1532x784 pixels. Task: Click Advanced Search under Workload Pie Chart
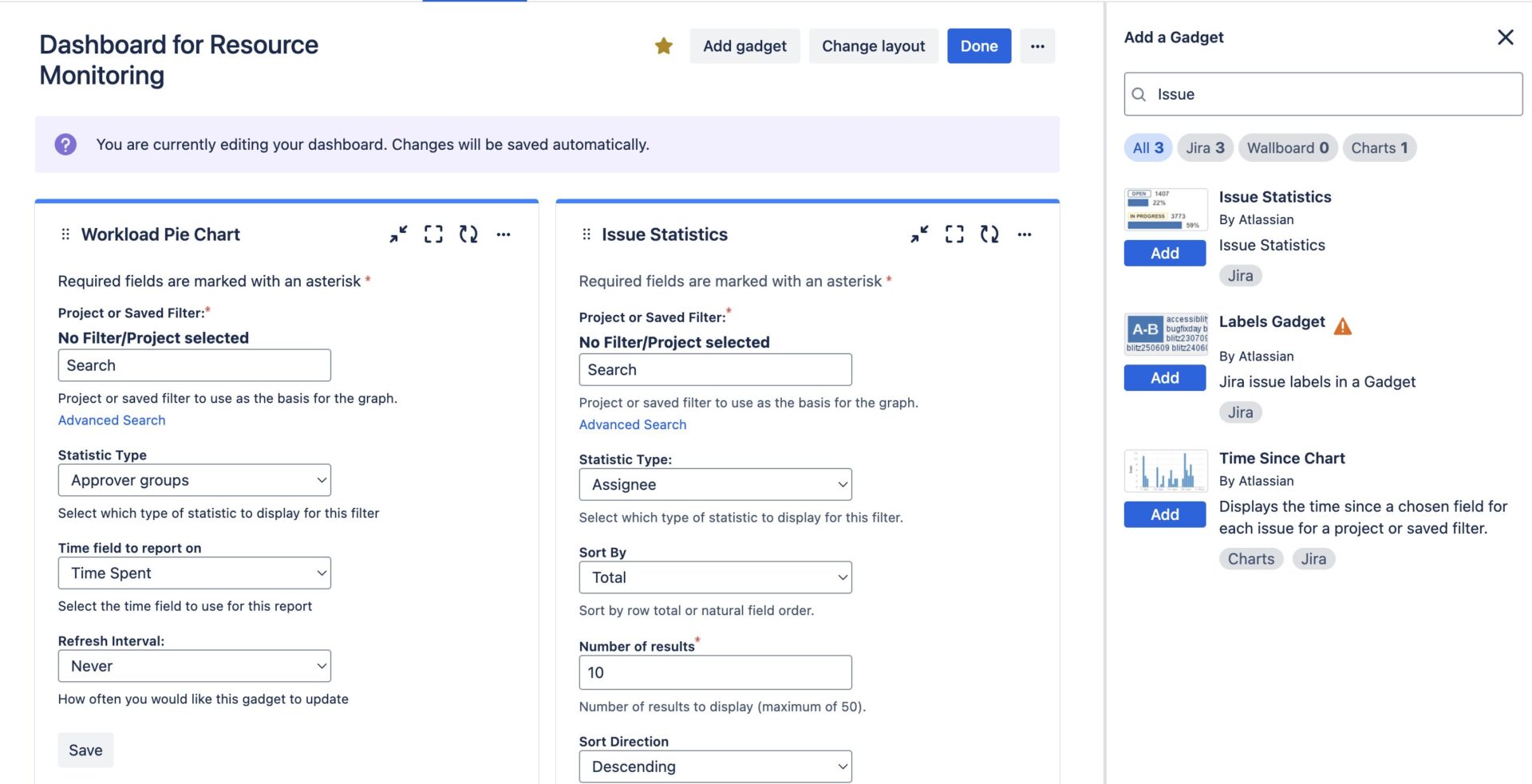[x=111, y=420]
